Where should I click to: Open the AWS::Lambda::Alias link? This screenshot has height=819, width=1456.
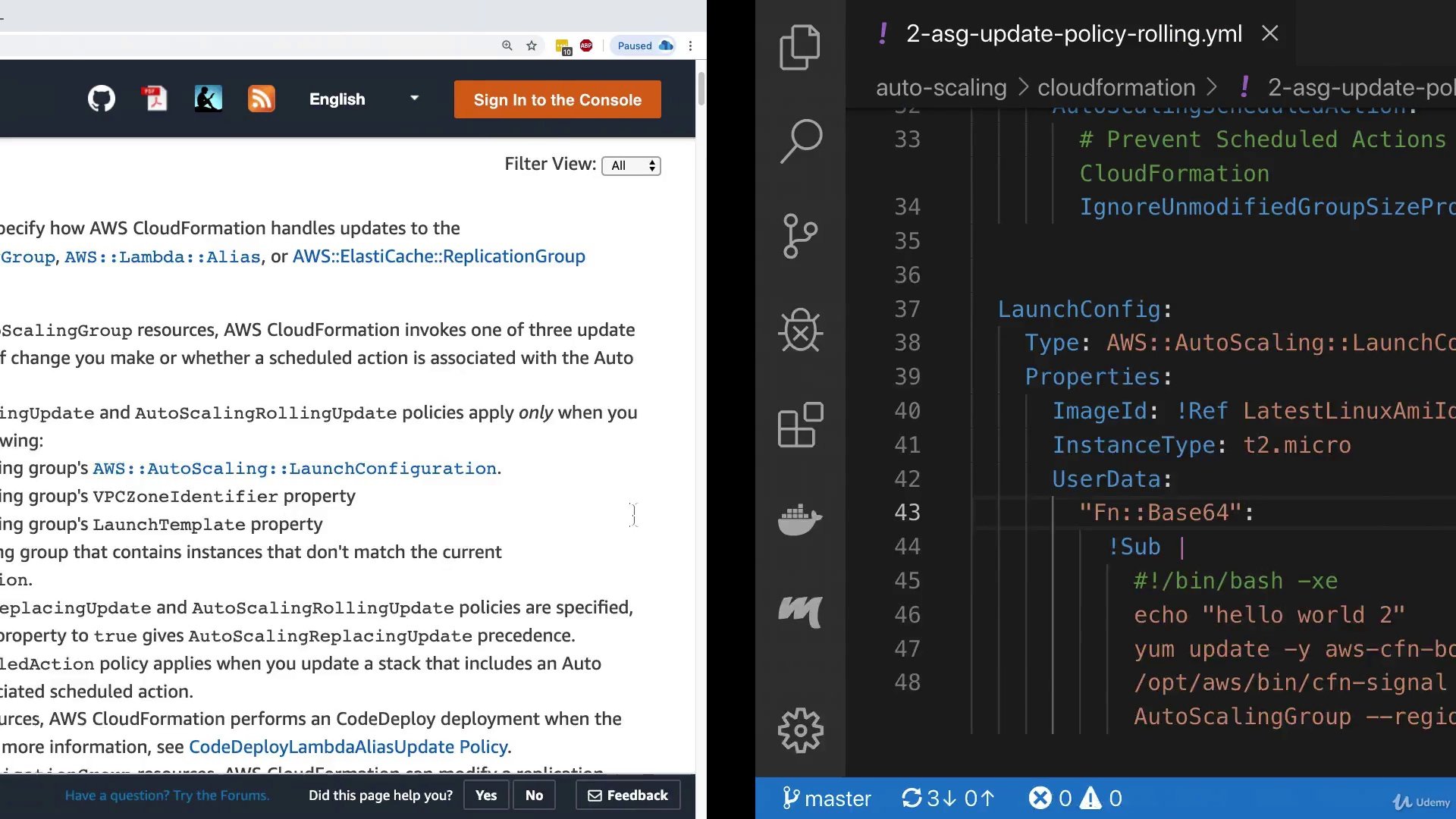162,257
